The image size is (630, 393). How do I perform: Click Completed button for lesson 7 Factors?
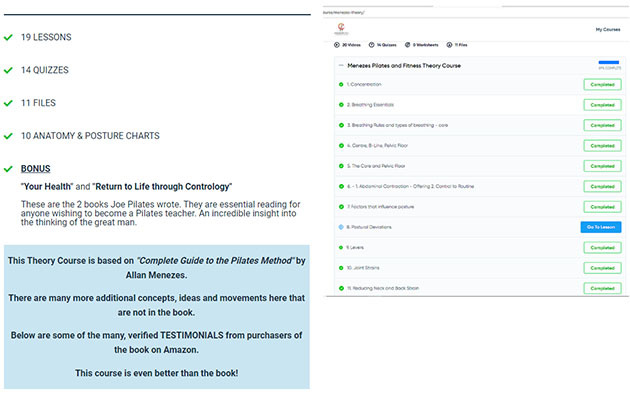602,207
